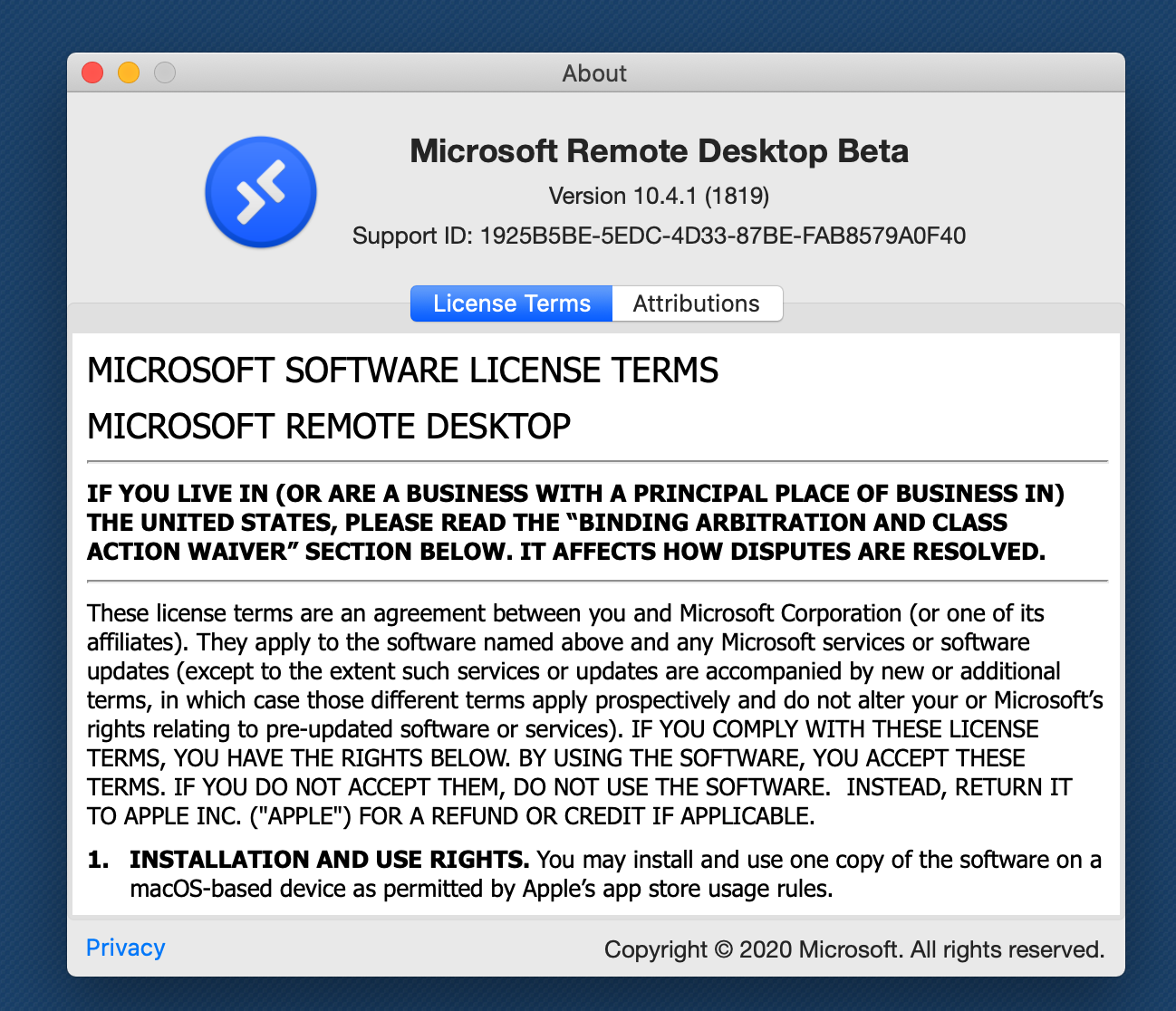Click the Microsoft Remote Desktop Beta title
The image size is (1176, 1011).
tap(659, 151)
